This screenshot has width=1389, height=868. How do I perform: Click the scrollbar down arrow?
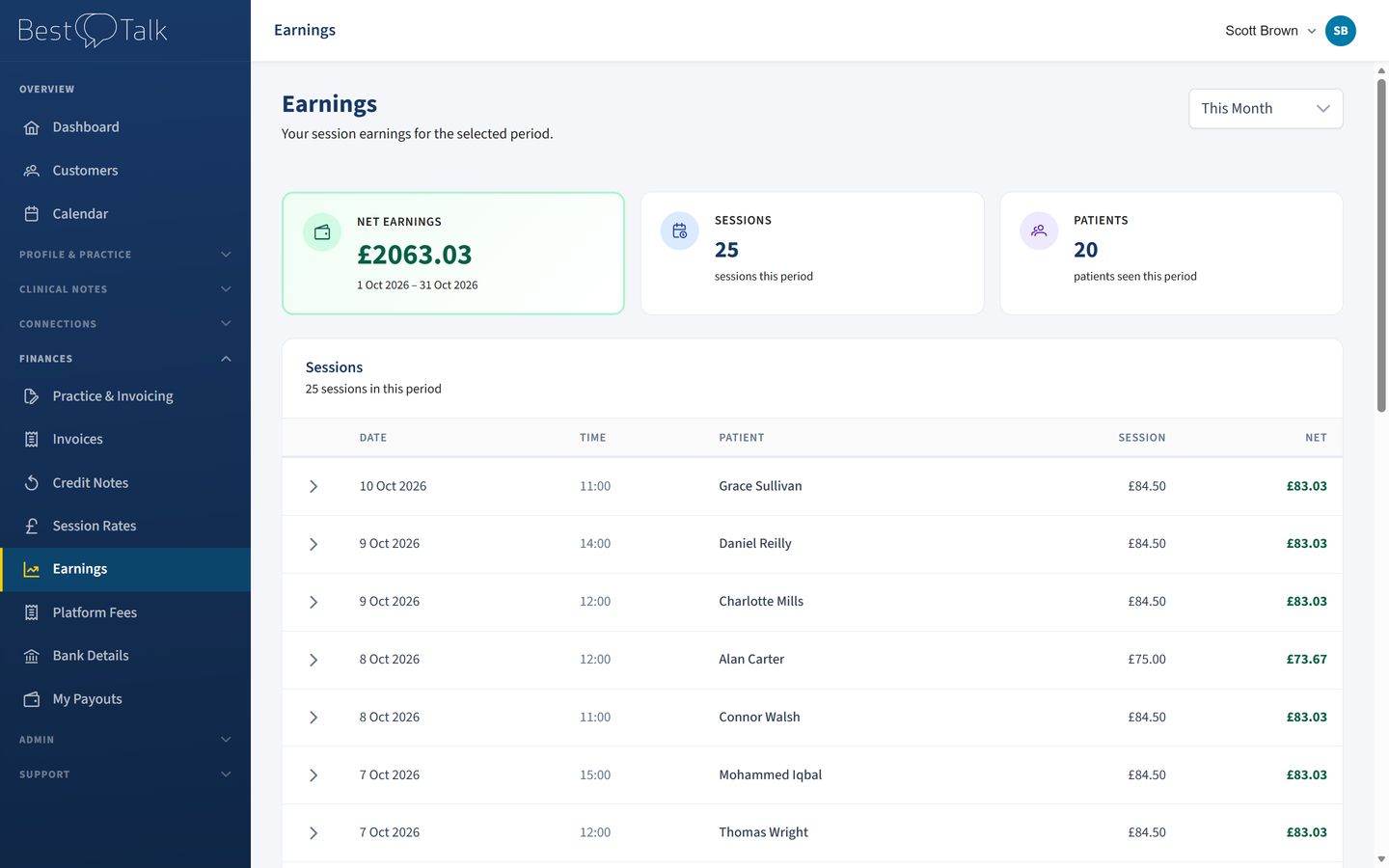[x=1381, y=858]
